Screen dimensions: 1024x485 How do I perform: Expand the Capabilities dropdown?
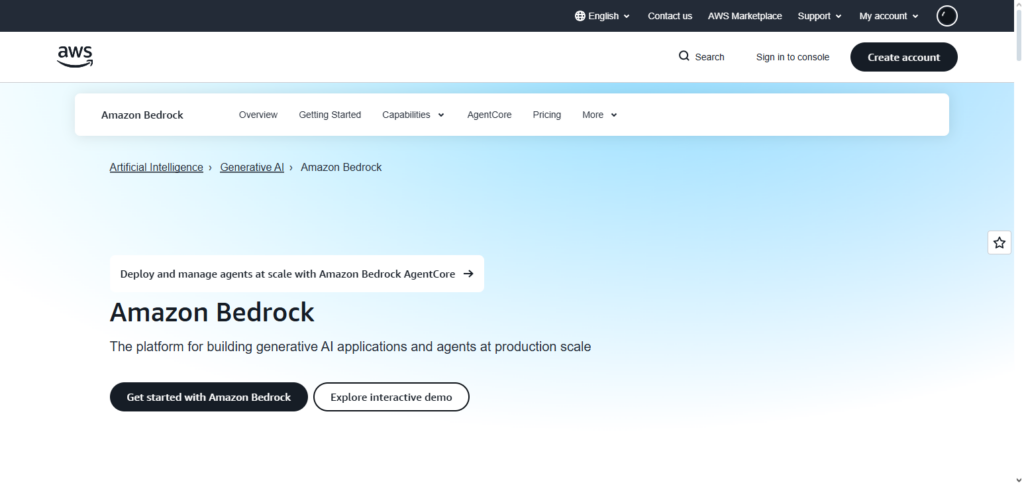[413, 115]
